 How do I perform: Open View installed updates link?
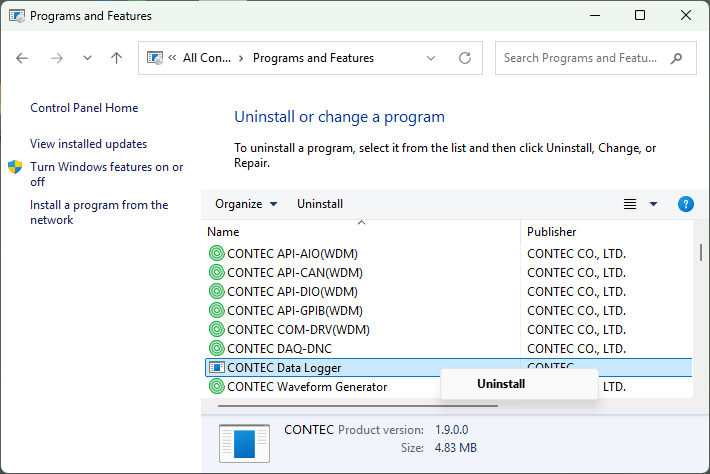tap(88, 144)
